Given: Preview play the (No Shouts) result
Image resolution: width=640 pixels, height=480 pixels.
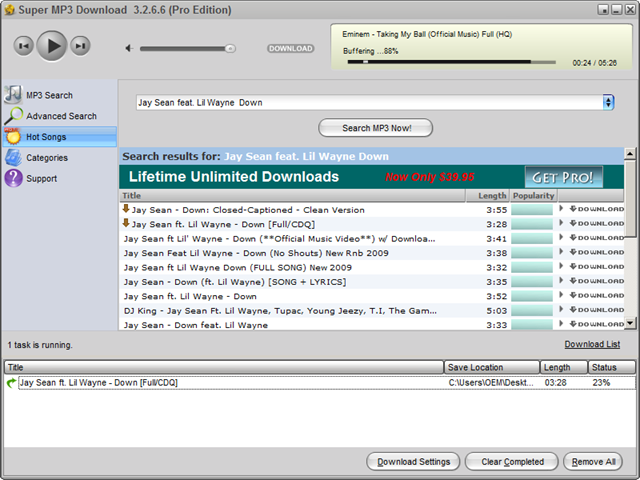Looking at the screenshot, I should tap(561, 252).
